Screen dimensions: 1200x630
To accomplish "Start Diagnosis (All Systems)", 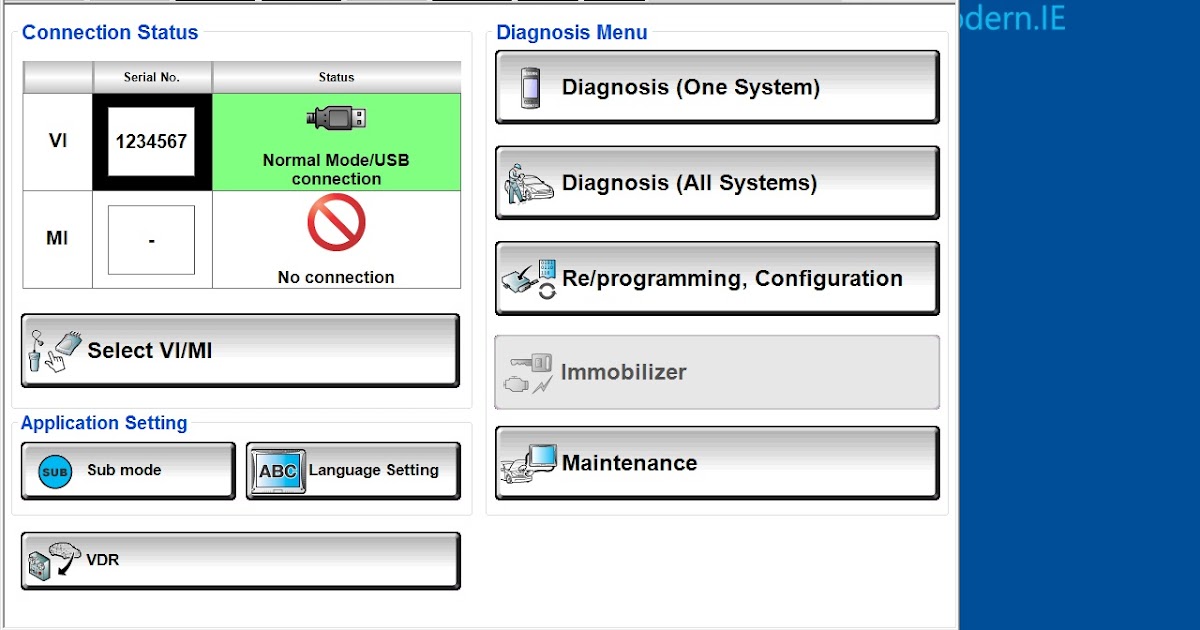I will 716,182.
